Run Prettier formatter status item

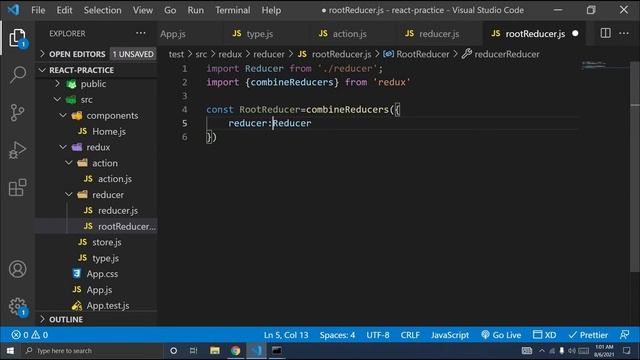coord(588,335)
